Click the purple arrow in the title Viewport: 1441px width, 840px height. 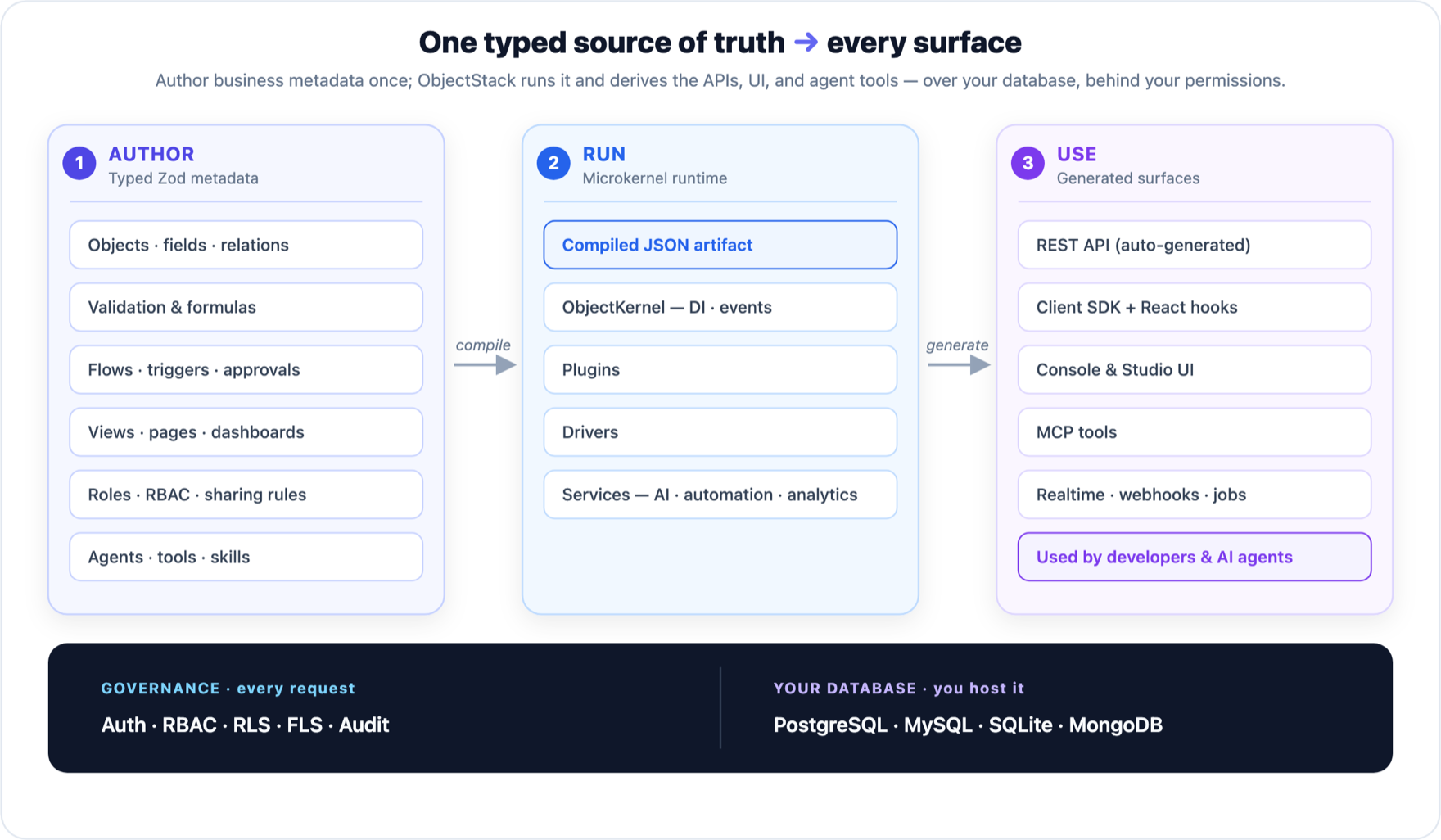click(806, 42)
